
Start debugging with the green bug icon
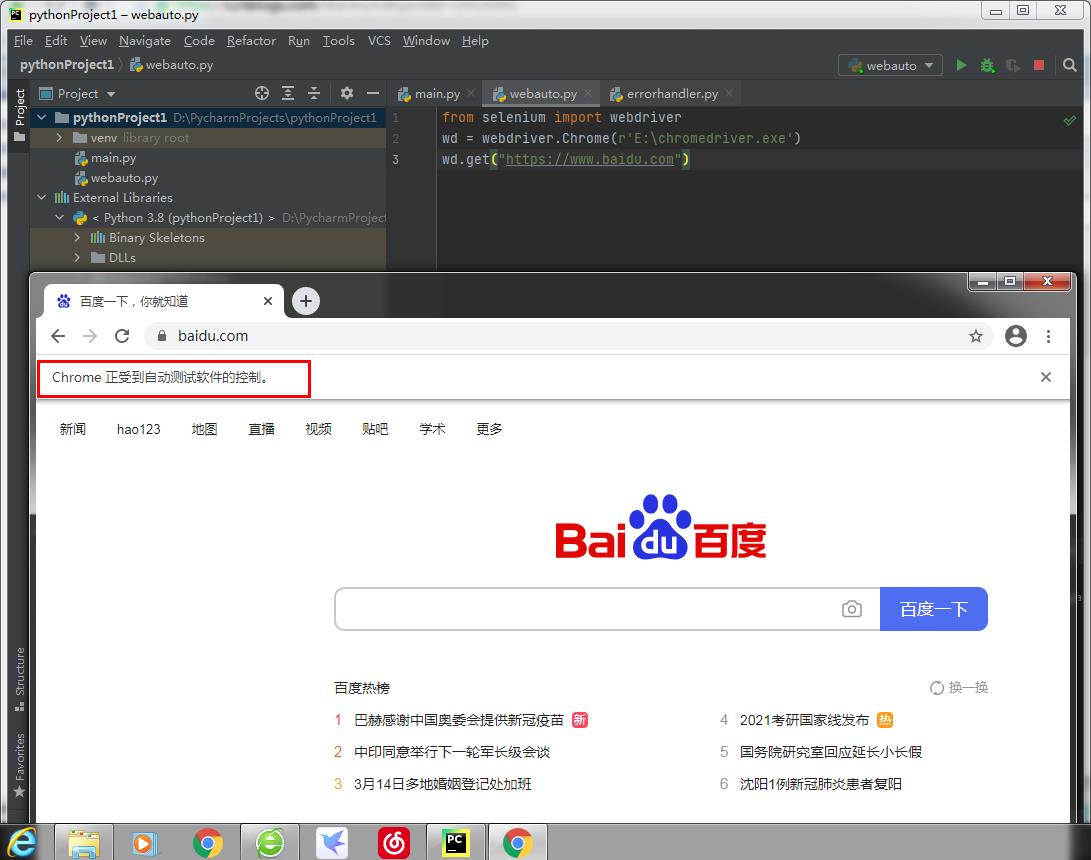coord(987,65)
